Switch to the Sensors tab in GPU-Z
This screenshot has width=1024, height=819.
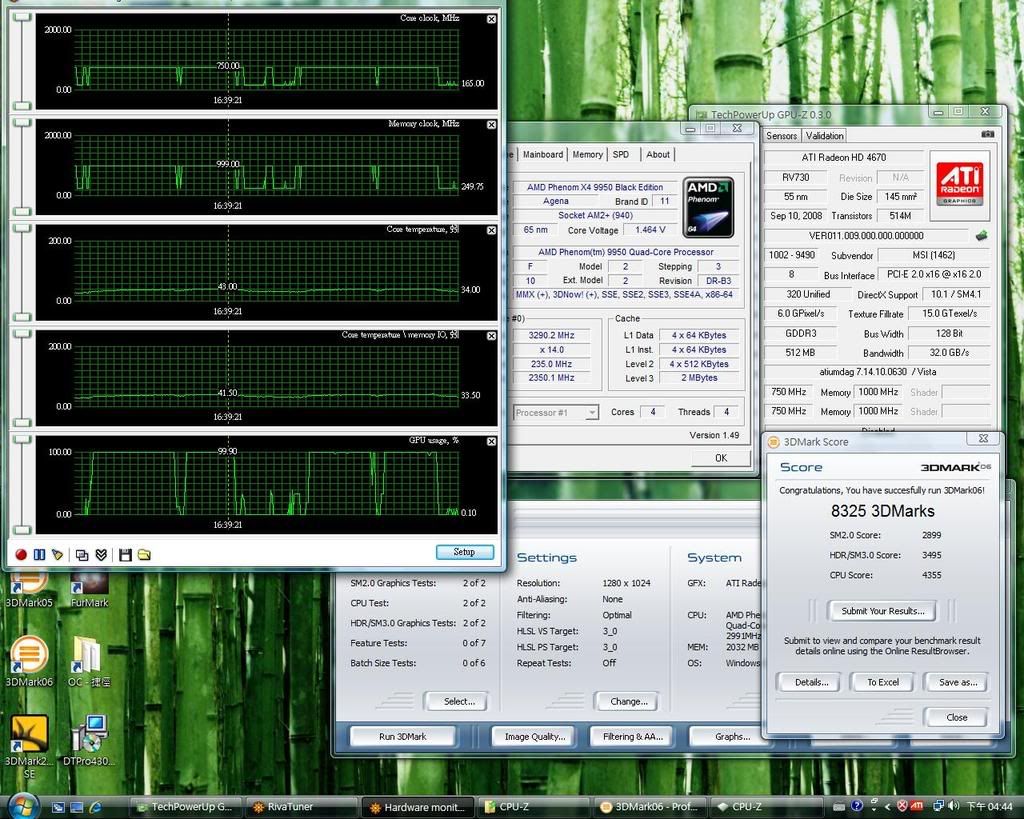pyautogui.click(x=782, y=135)
